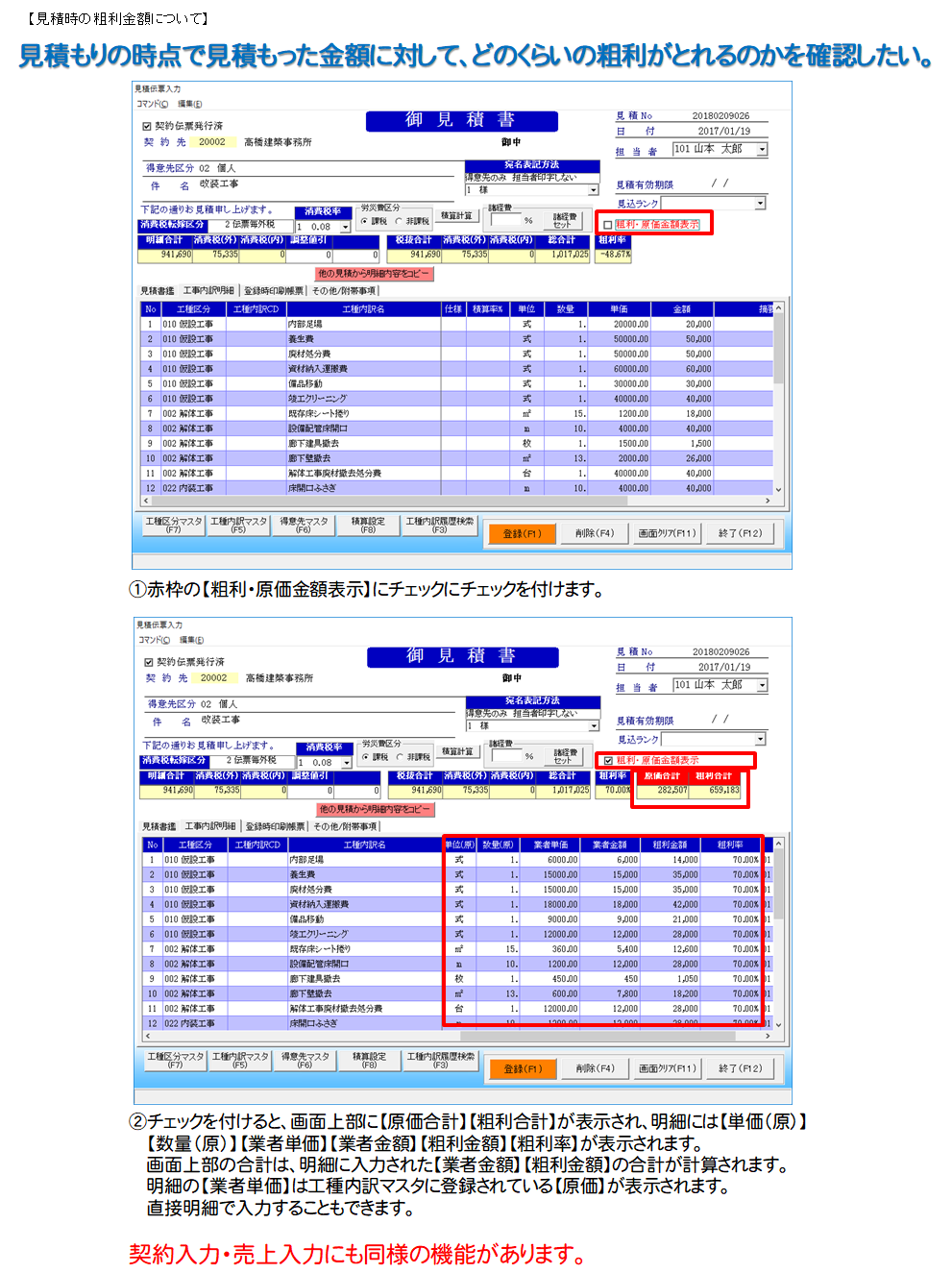Click detail grid scroll-down arrow in upper window
952x1273 pixels.
coord(778,489)
